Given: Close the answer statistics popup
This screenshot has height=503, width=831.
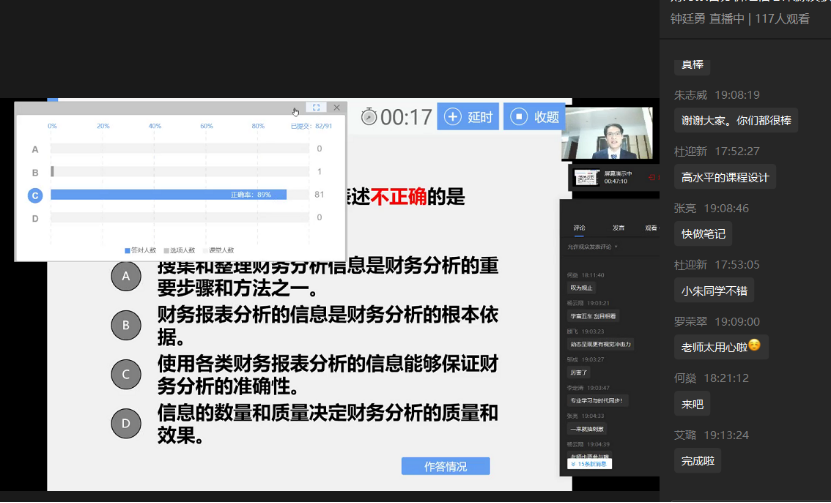Looking at the screenshot, I should tap(337, 108).
